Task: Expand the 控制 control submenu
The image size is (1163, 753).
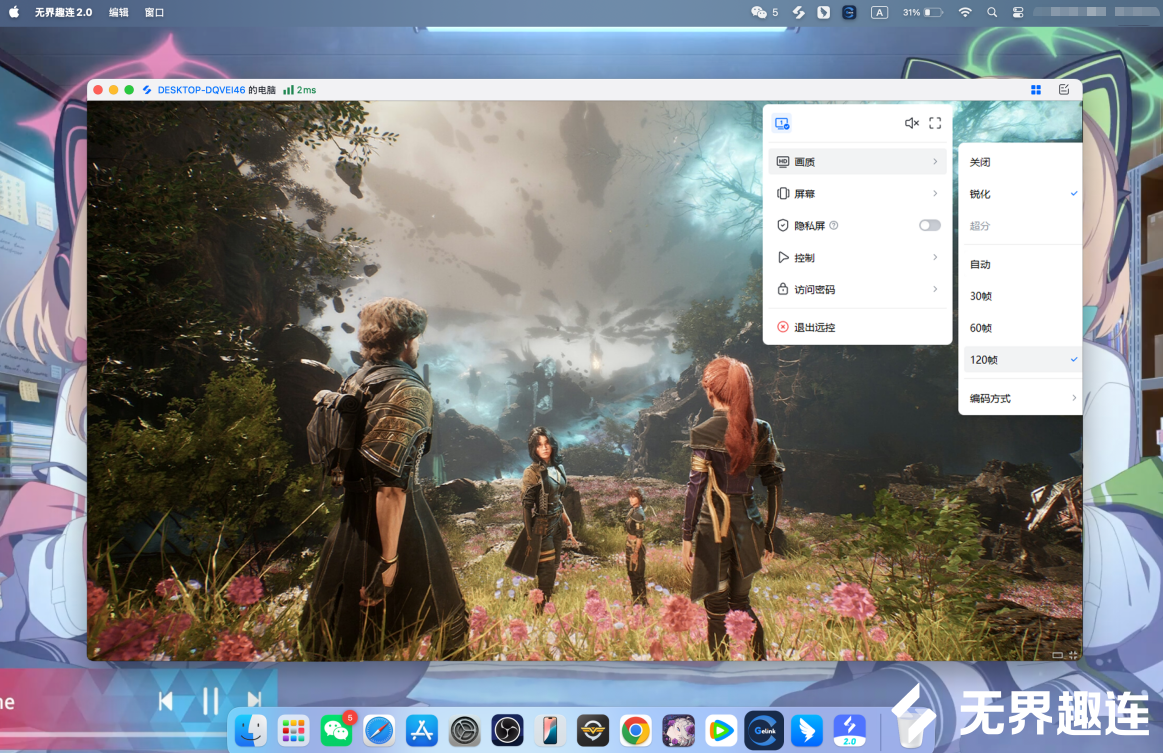Action: point(857,257)
